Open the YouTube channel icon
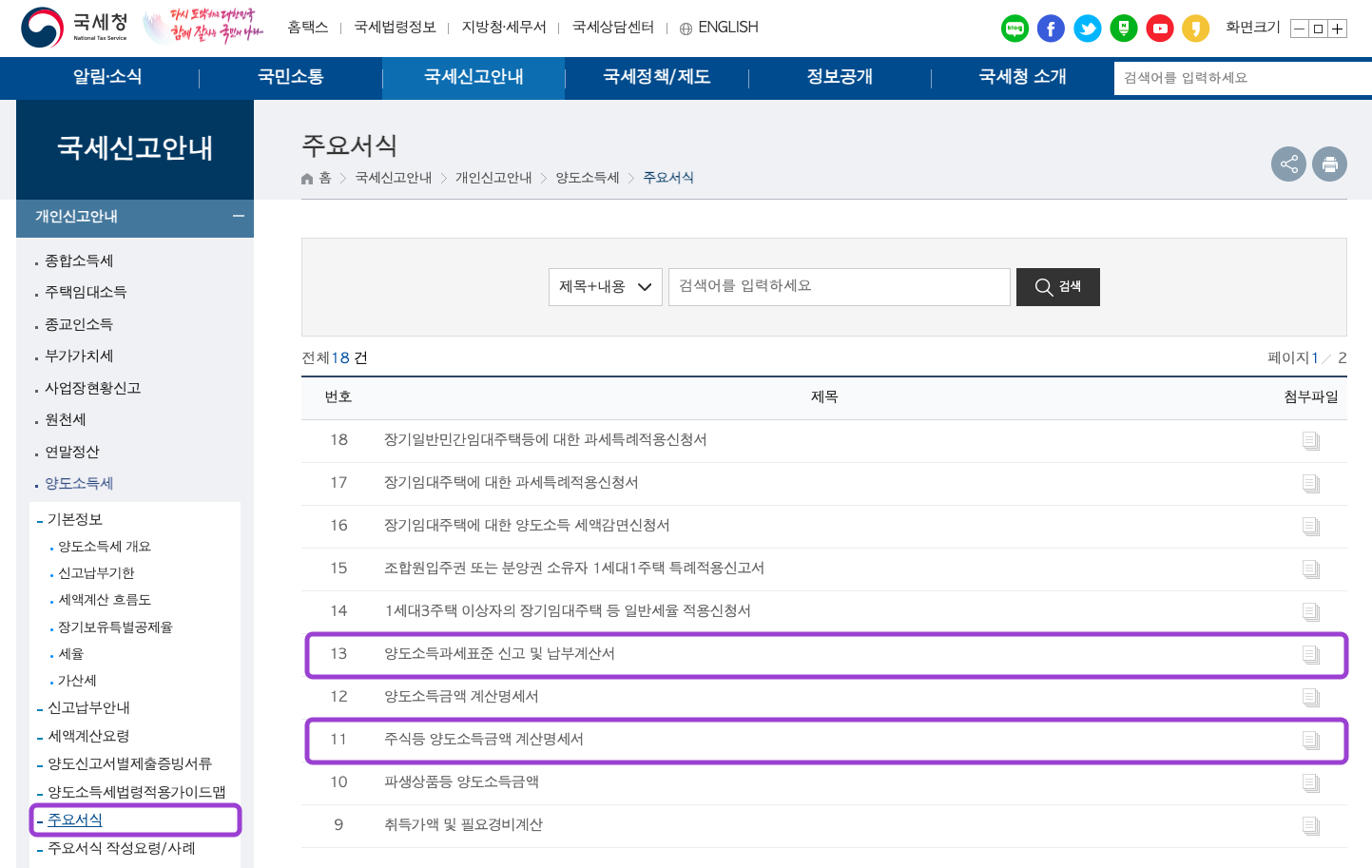1372x868 pixels. 1159,29
